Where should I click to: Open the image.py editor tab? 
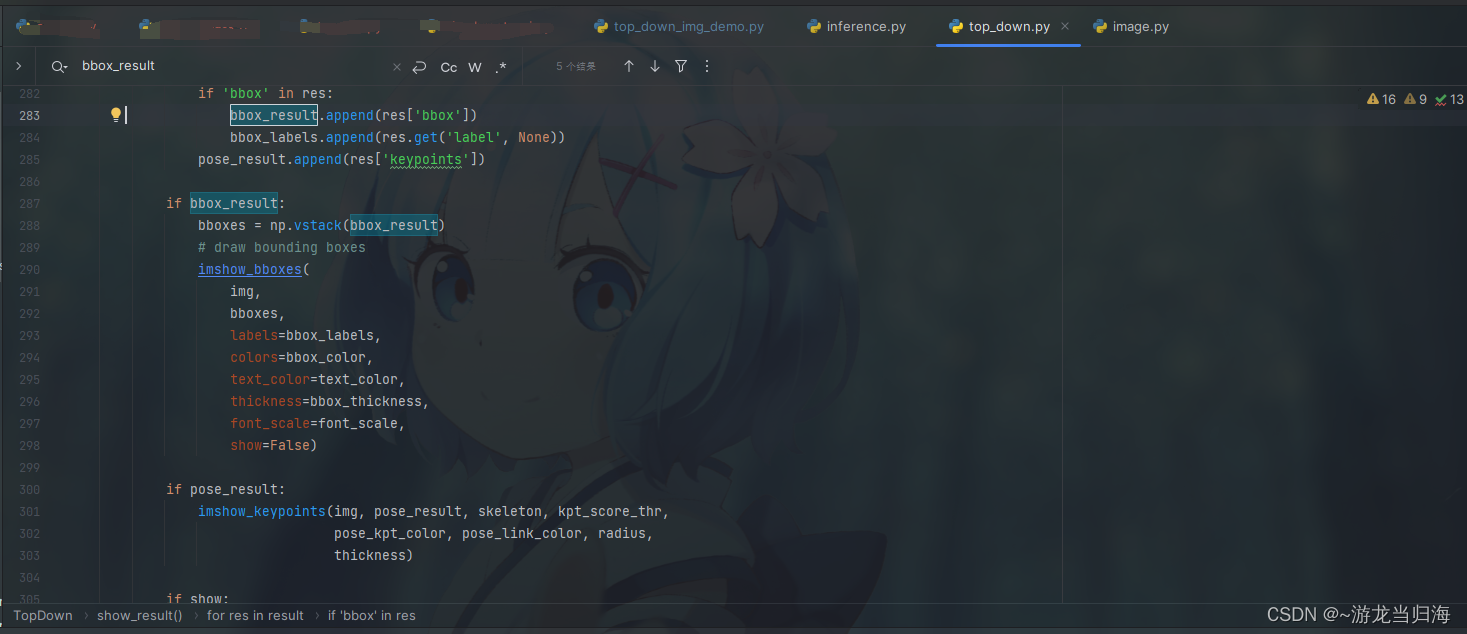(x=1131, y=27)
